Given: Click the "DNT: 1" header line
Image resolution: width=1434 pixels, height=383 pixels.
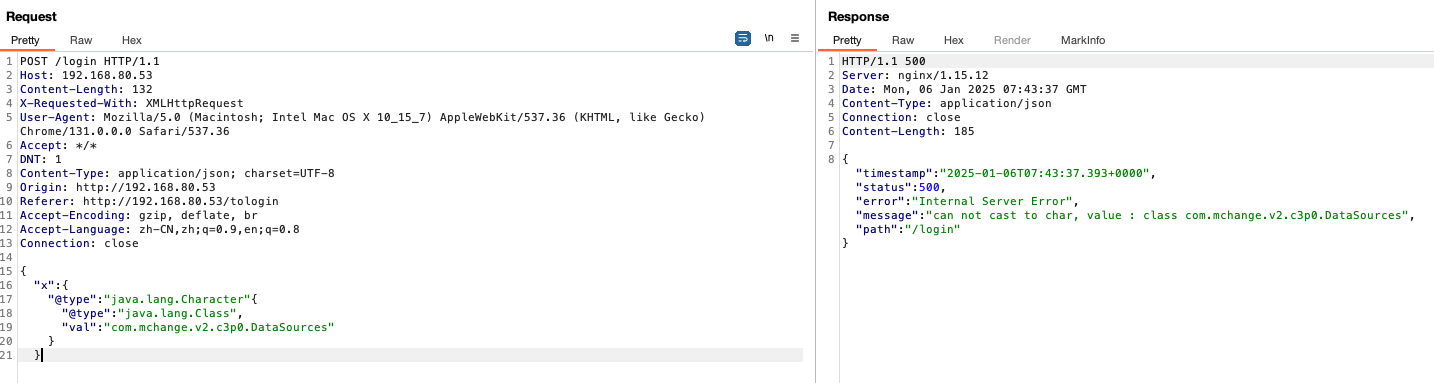Looking at the screenshot, I should click(x=41, y=159).
